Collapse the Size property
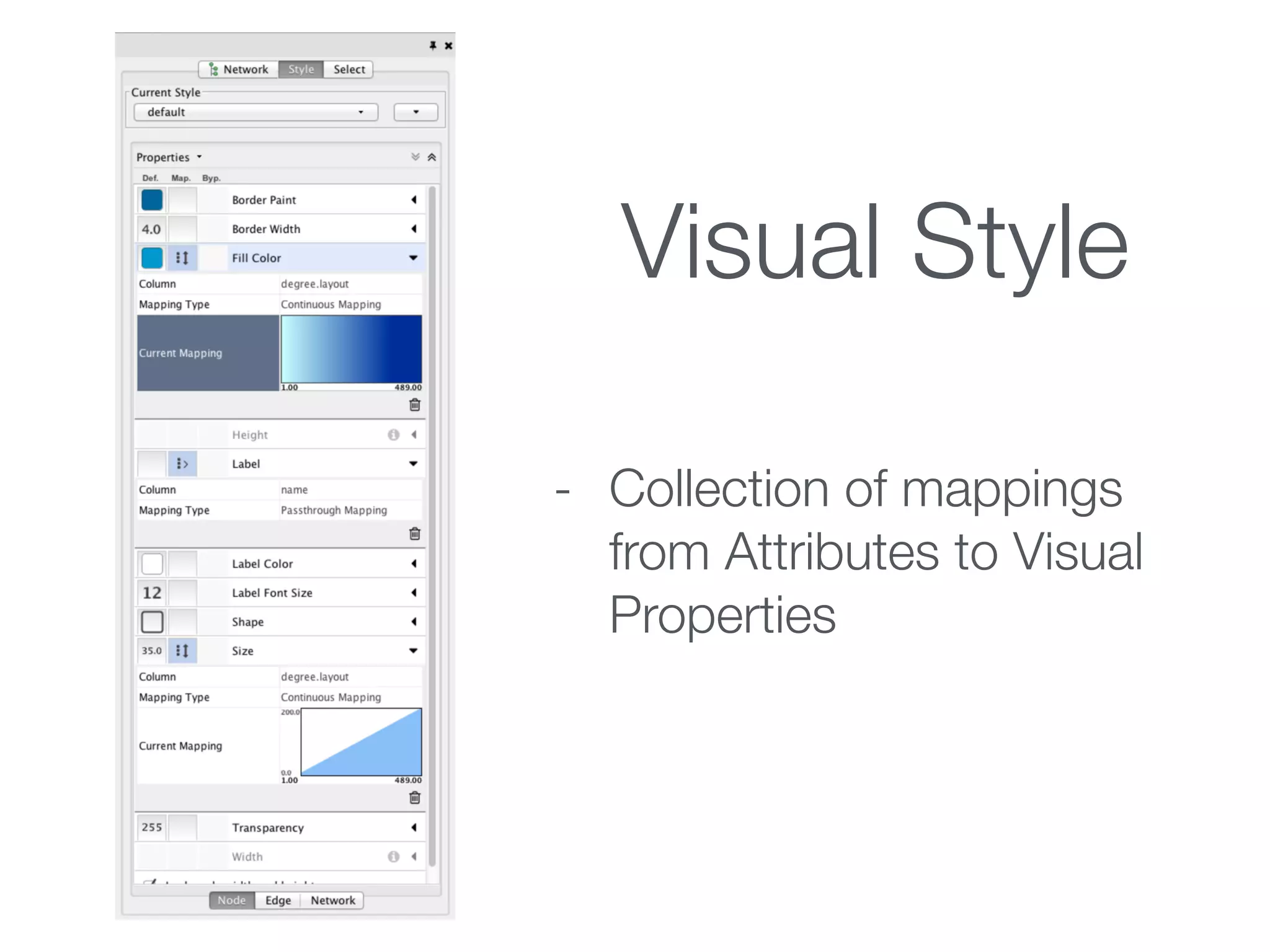Viewport: 1270px width, 952px height. point(414,651)
